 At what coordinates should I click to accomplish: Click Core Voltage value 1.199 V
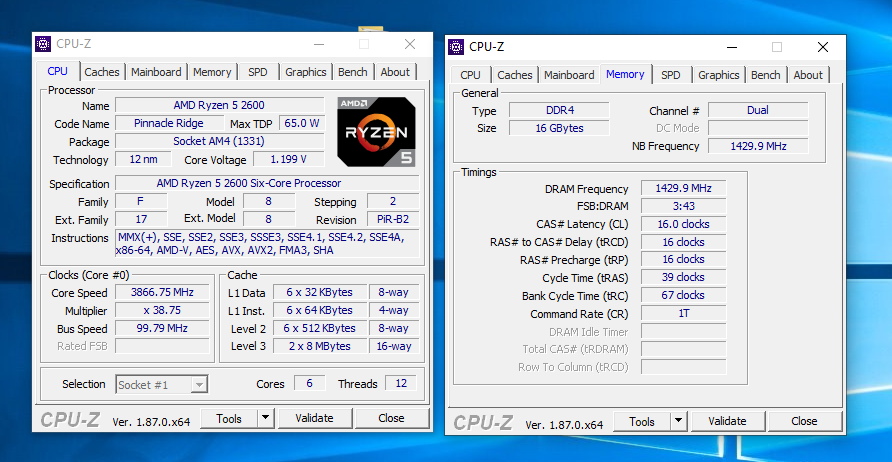(x=289, y=159)
